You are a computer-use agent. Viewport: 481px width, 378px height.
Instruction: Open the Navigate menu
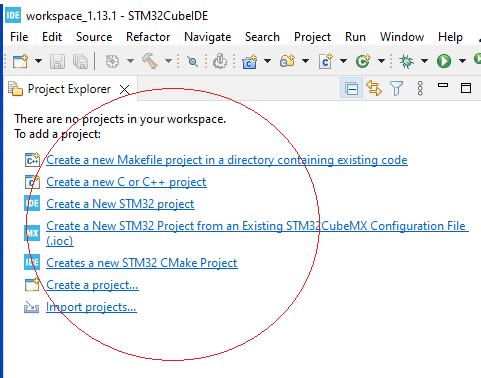point(208,37)
